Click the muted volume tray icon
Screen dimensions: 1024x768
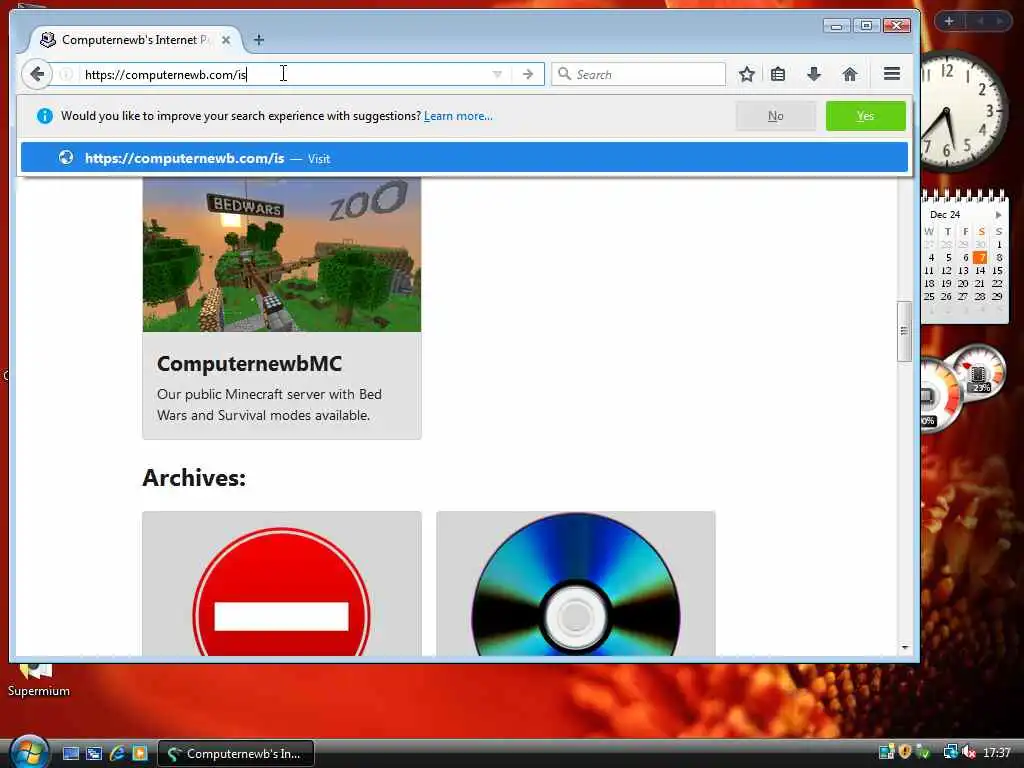click(968, 753)
